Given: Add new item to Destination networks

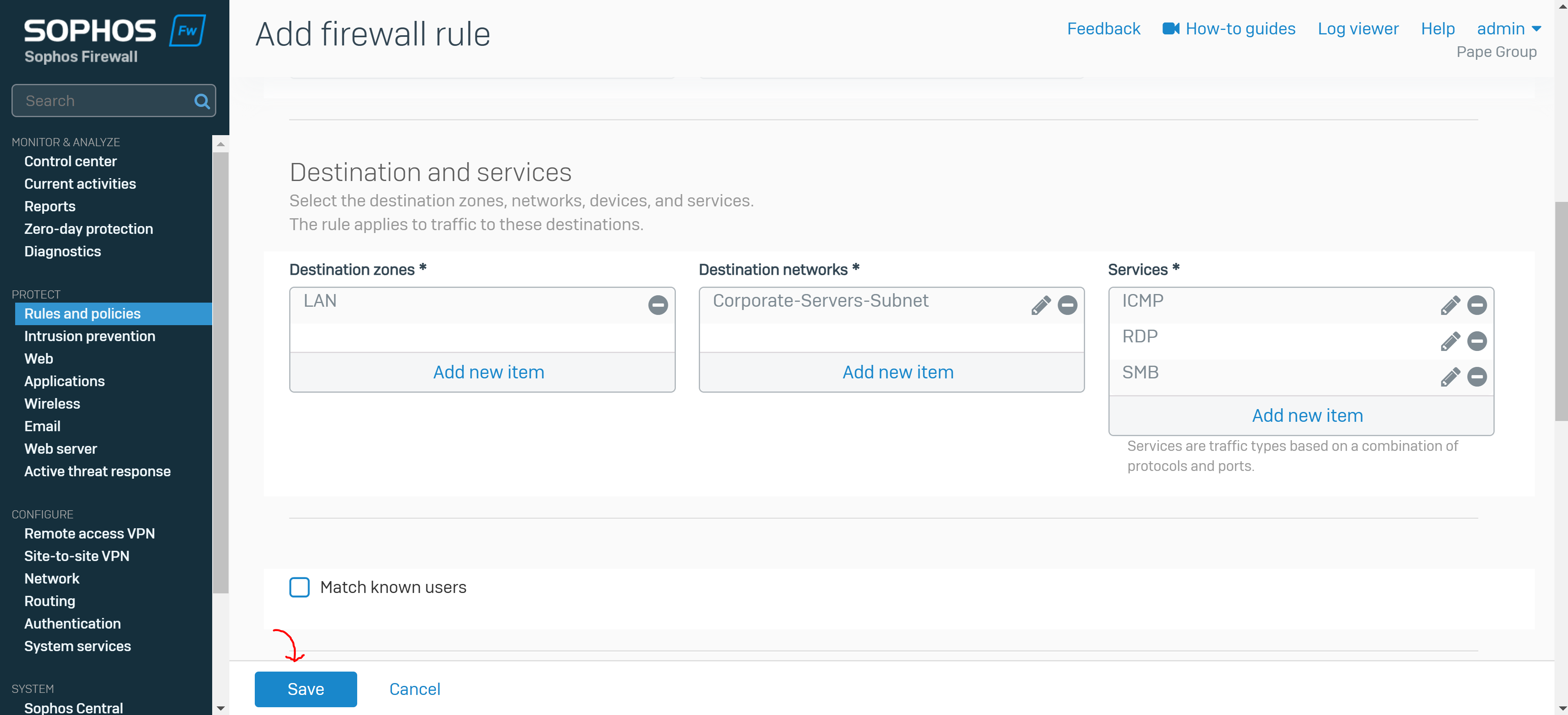Looking at the screenshot, I should 898,372.
